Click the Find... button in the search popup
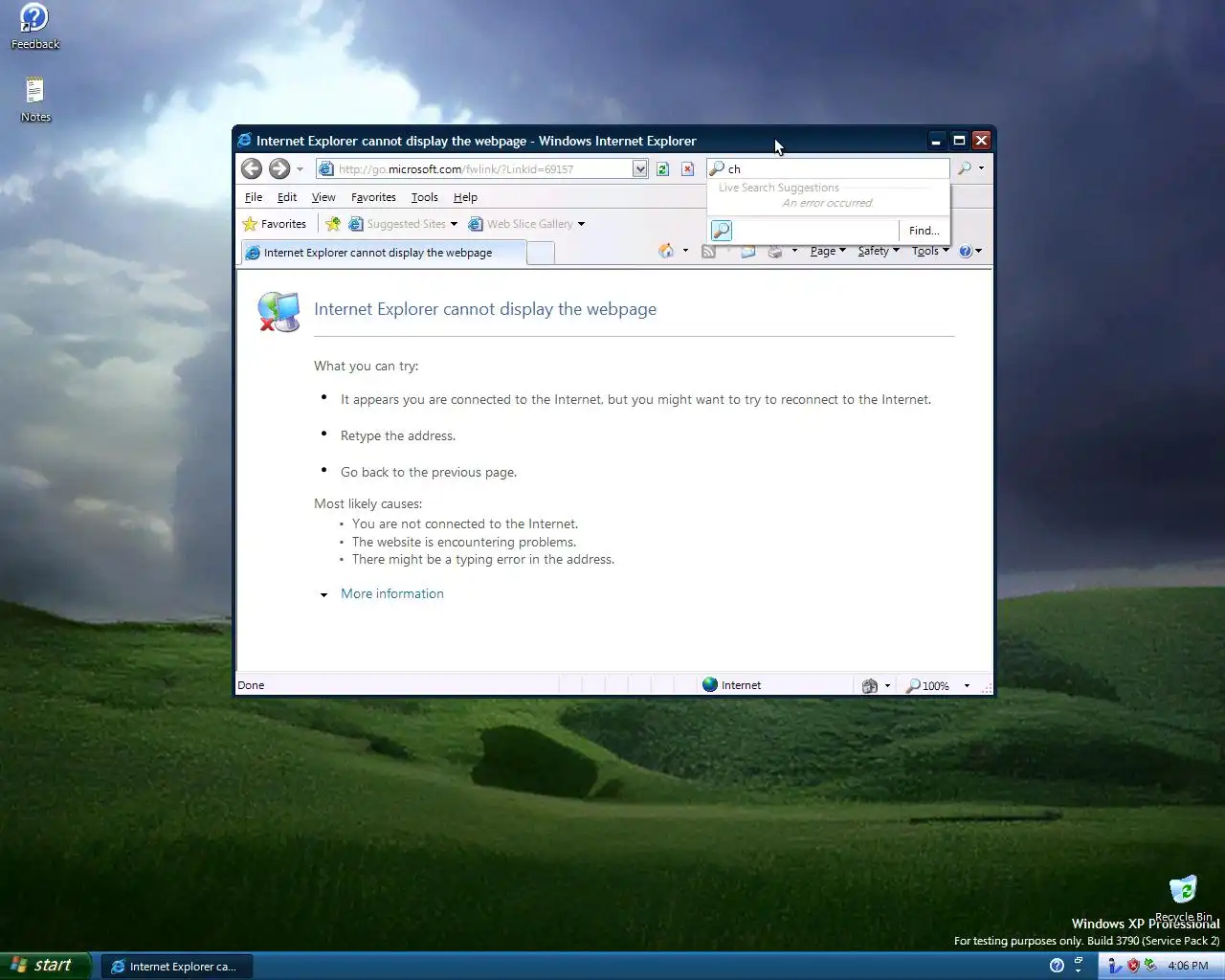 924,231
